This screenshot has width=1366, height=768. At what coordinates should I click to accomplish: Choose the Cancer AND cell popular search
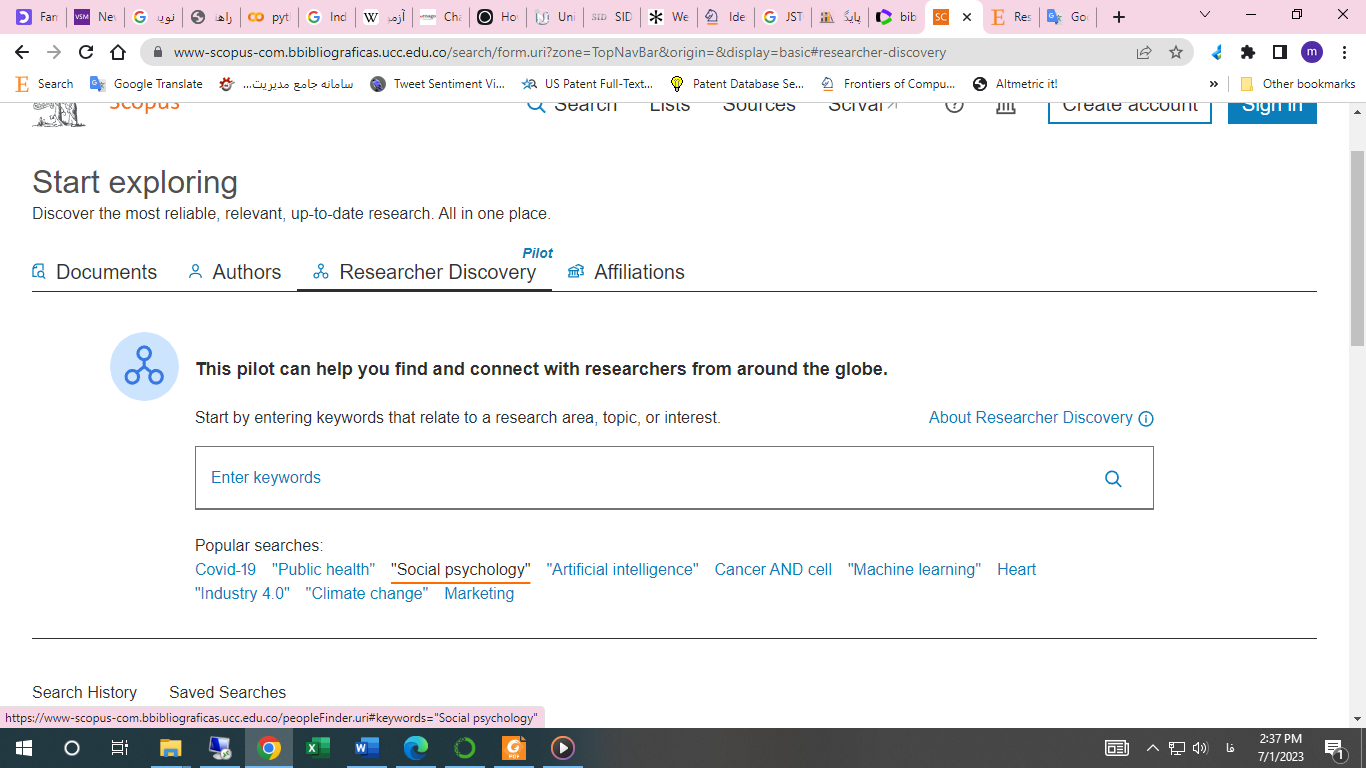point(773,569)
